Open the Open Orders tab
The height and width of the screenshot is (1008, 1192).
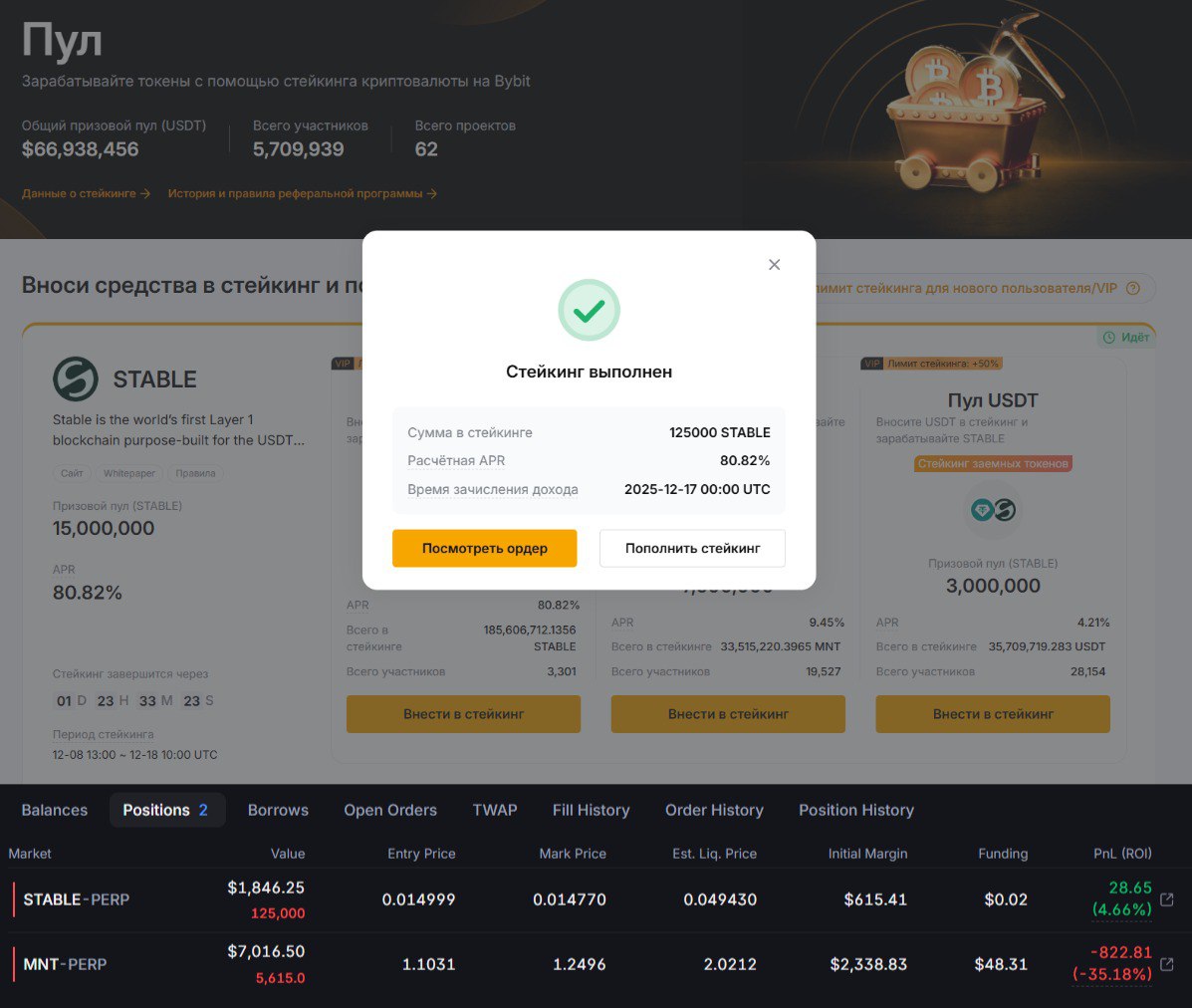[x=390, y=810]
